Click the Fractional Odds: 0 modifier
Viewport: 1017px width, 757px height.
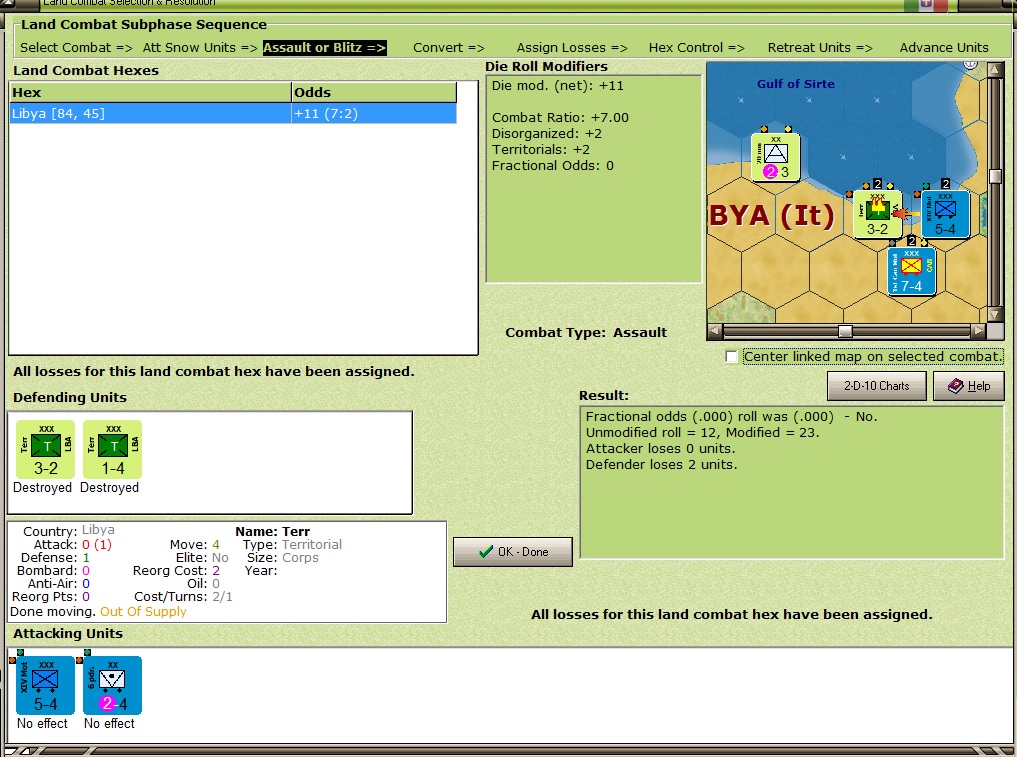coord(552,165)
